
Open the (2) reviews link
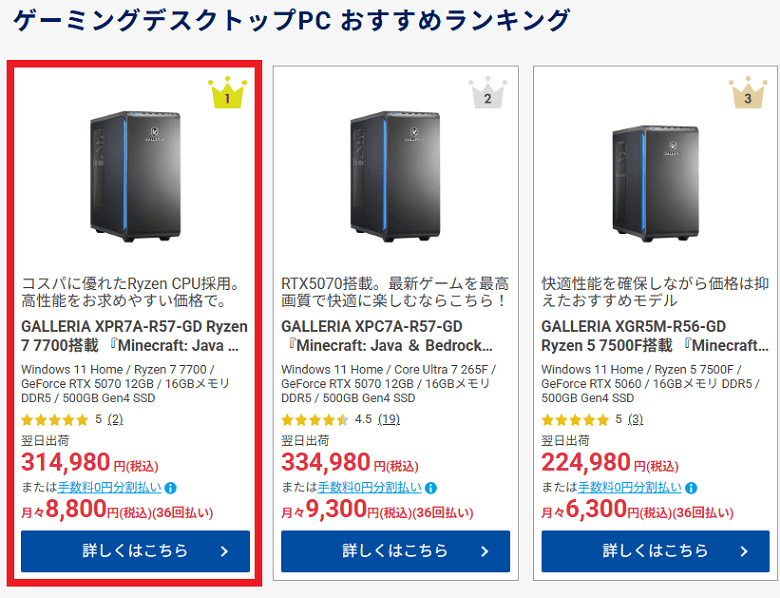pyautogui.click(x=115, y=419)
